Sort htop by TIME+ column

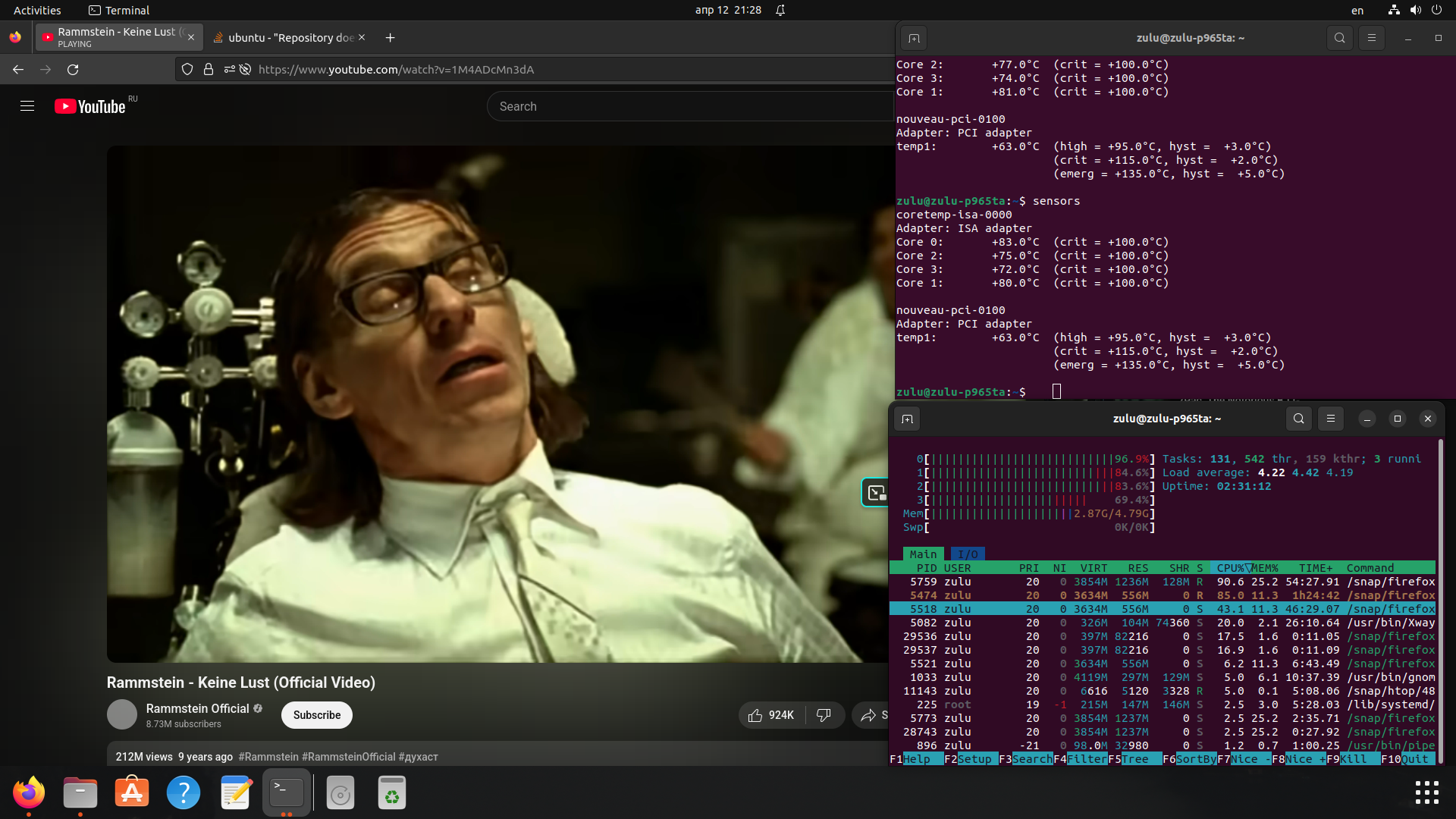tap(1316, 568)
